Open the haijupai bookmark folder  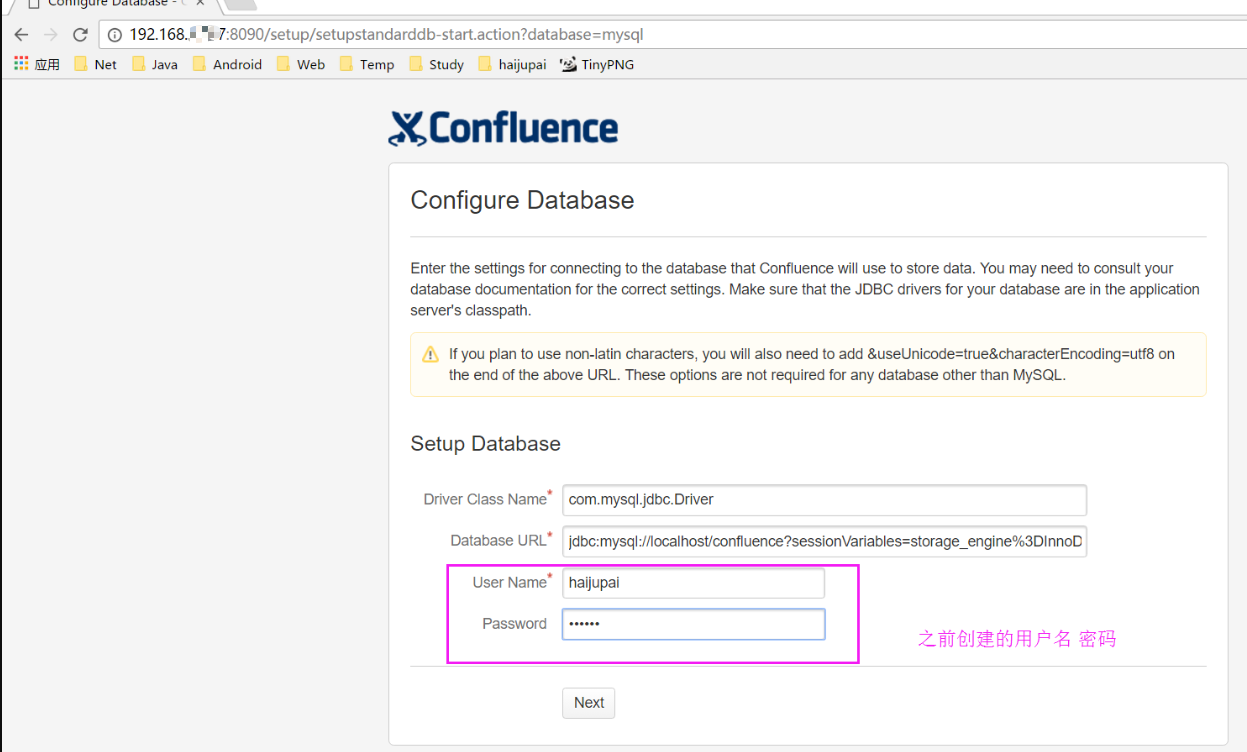click(x=512, y=64)
